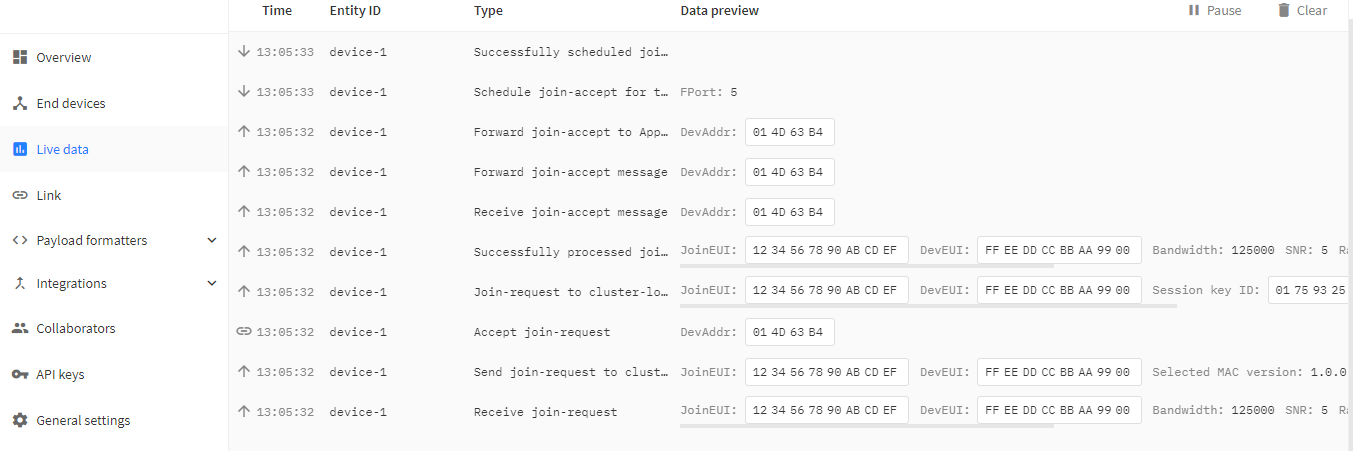
Task: Click the API keys key icon
Action: (x=19, y=375)
